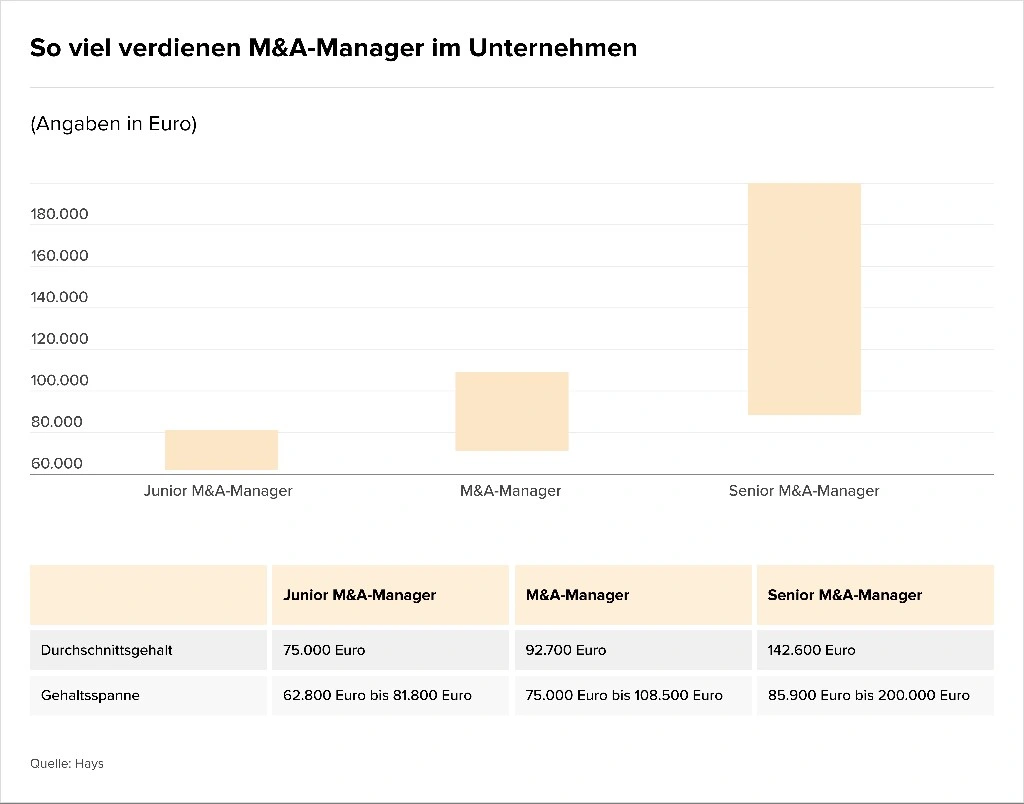Image resolution: width=1024 pixels, height=804 pixels.
Task: Select the Gehaltsspanne row label
Action: [90, 695]
